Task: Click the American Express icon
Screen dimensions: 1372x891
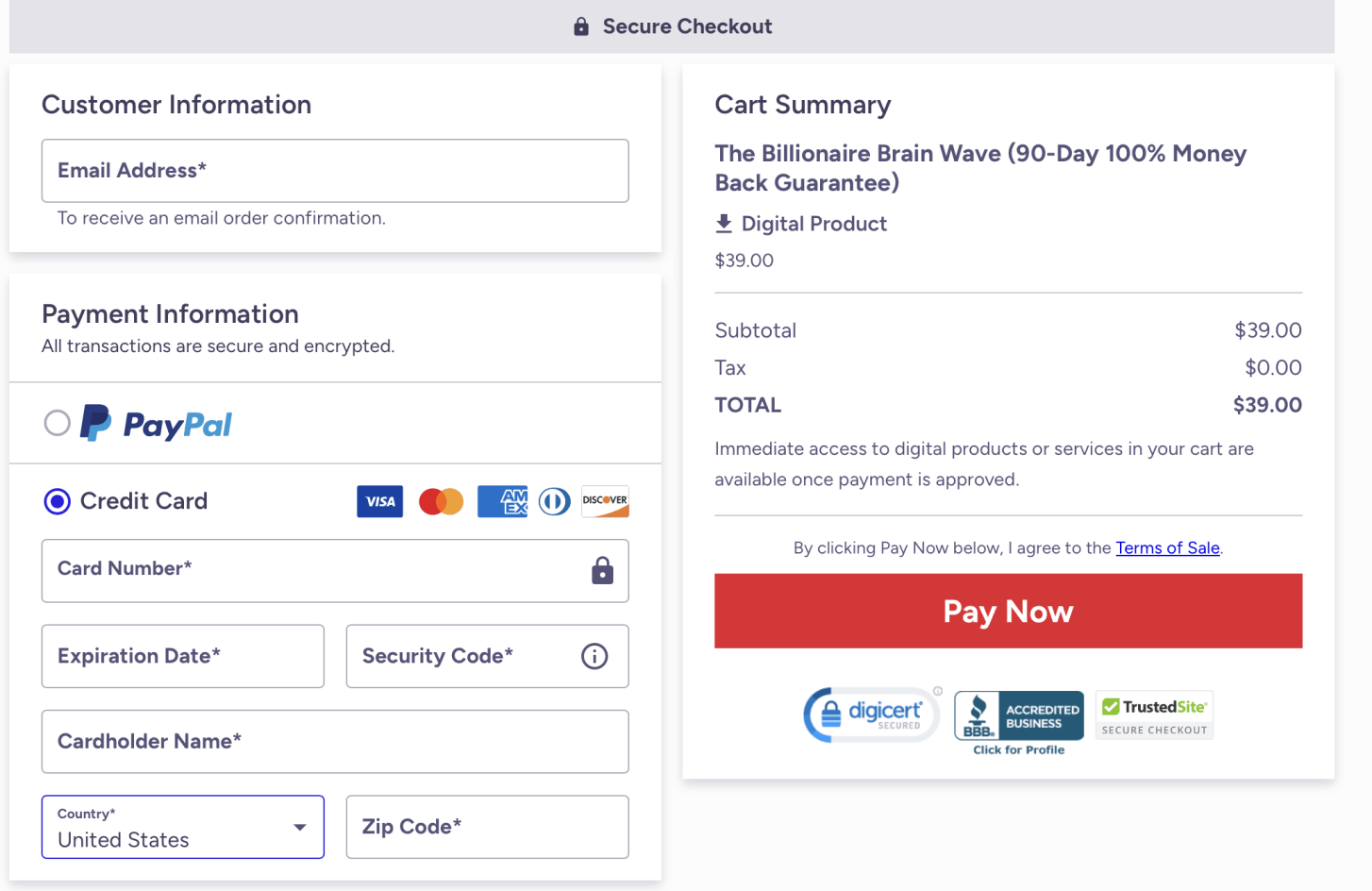Action: click(x=502, y=501)
